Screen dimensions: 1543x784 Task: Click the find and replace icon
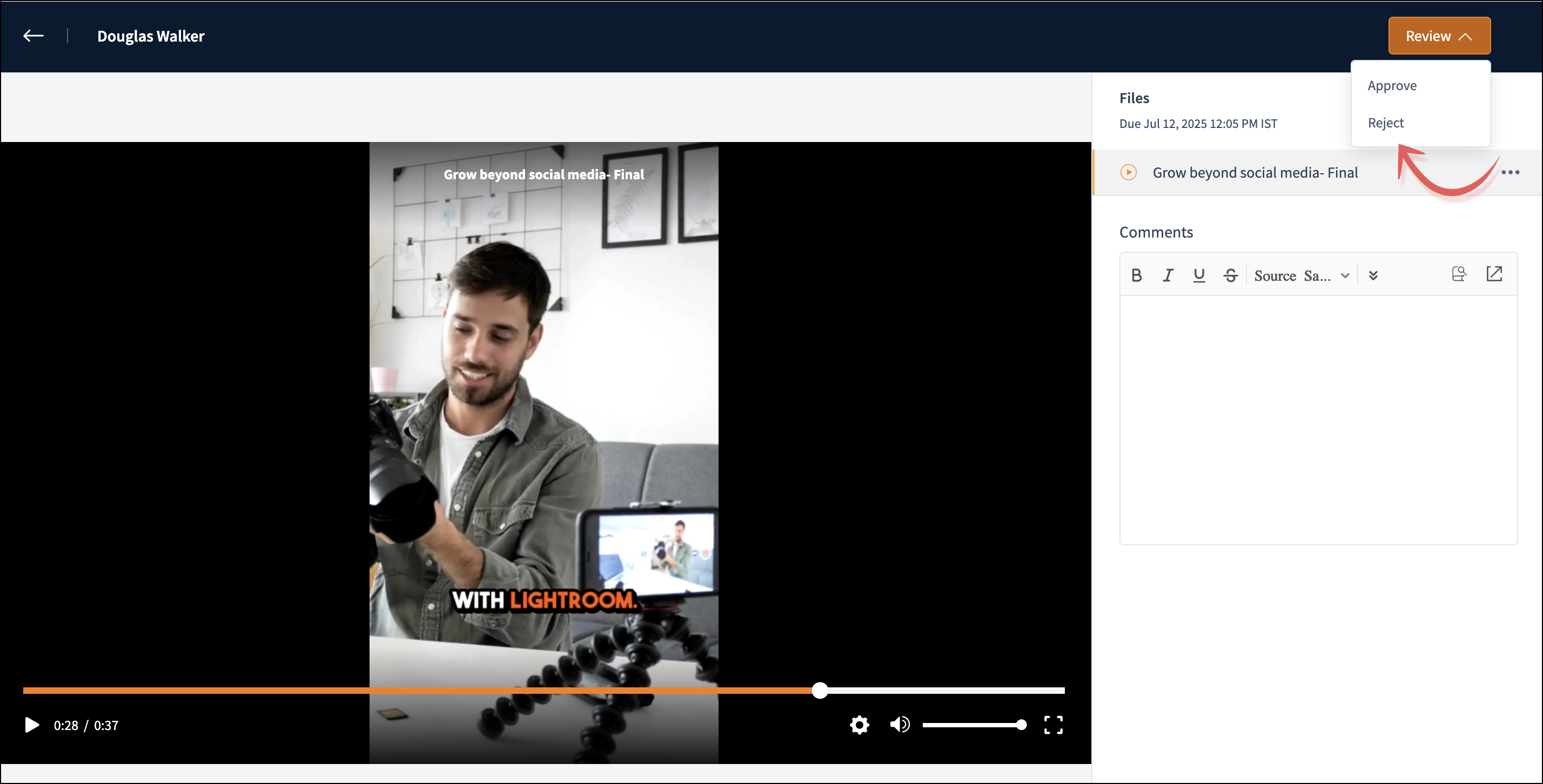point(1459,274)
